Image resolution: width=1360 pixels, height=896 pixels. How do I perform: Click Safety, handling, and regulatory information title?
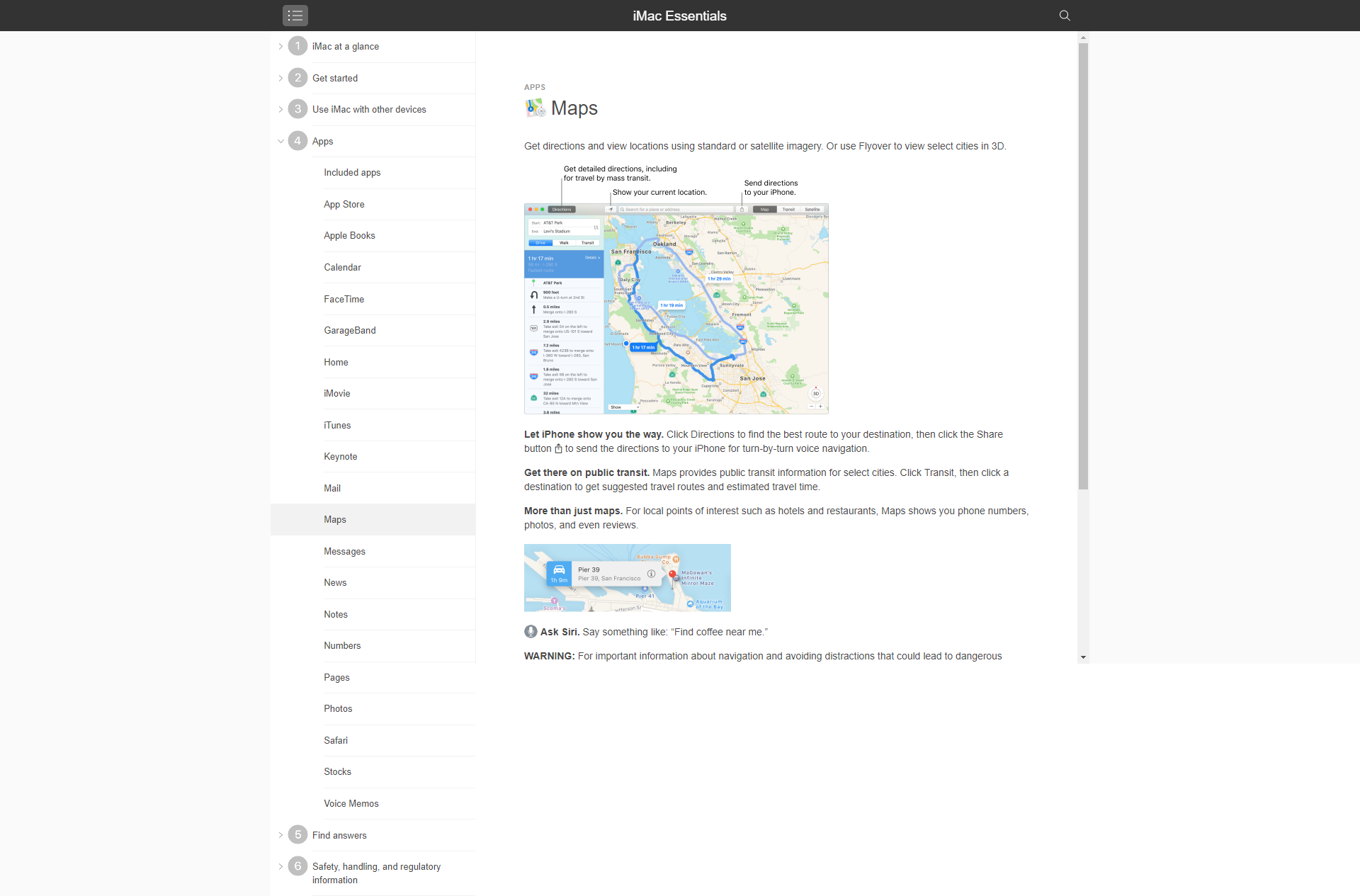point(376,873)
